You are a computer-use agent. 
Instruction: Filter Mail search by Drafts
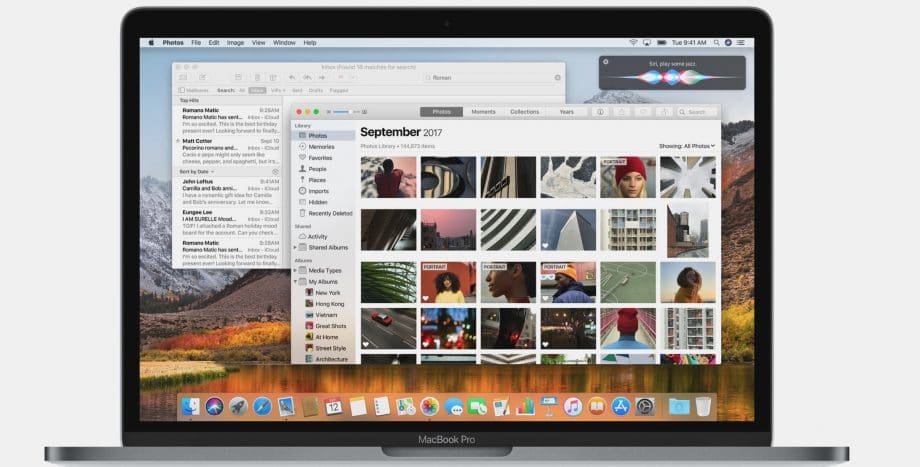coord(316,90)
